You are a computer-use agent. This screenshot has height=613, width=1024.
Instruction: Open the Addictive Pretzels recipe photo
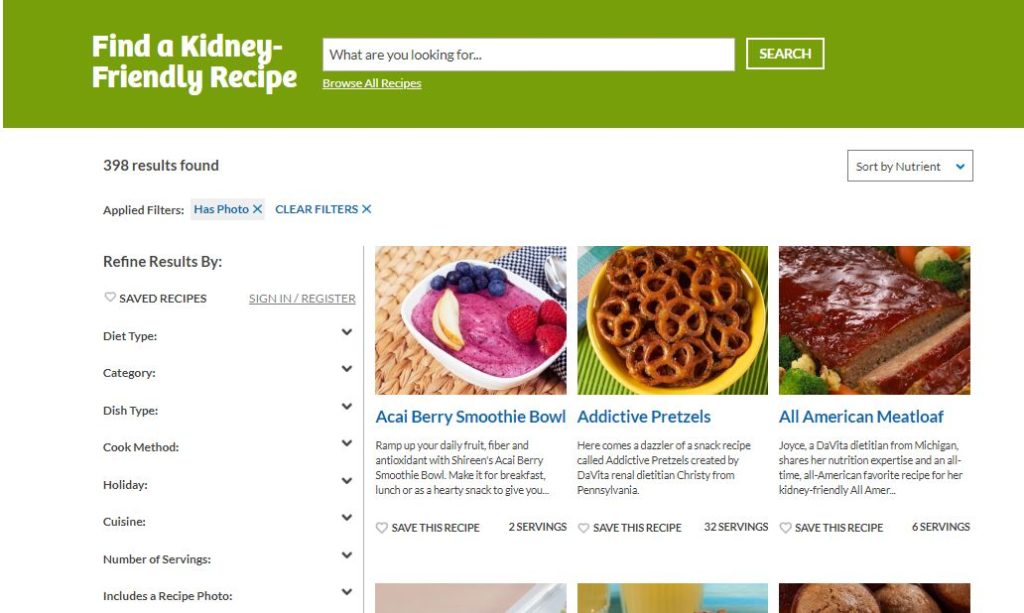pos(672,320)
